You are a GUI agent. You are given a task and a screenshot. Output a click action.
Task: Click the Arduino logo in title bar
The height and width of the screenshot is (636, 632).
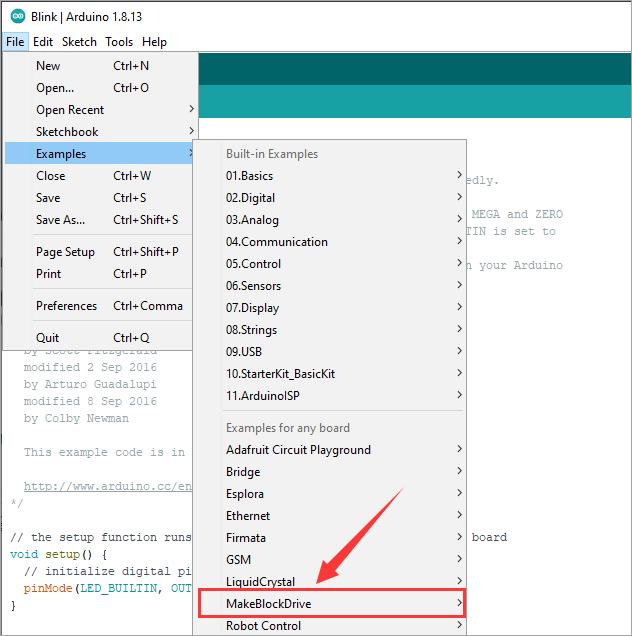click(x=15, y=16)
